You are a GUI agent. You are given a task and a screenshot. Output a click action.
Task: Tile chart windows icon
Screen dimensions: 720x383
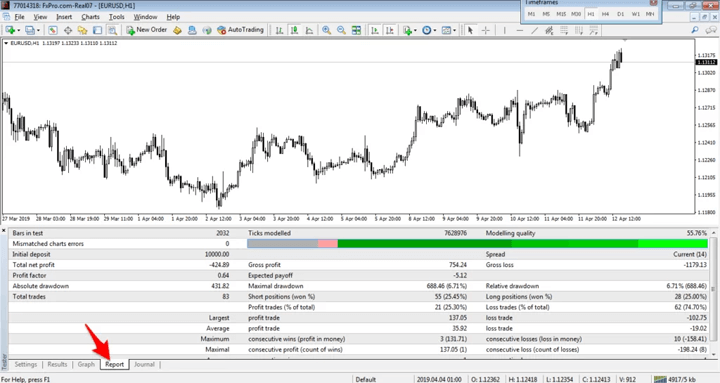click(x=356, y=30)
